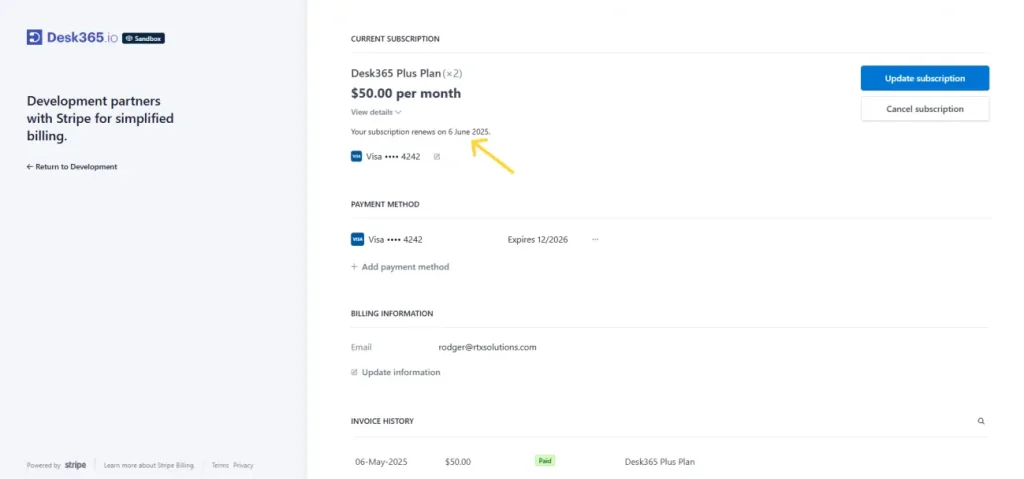Click the Sandbox badge

point(143,39)
